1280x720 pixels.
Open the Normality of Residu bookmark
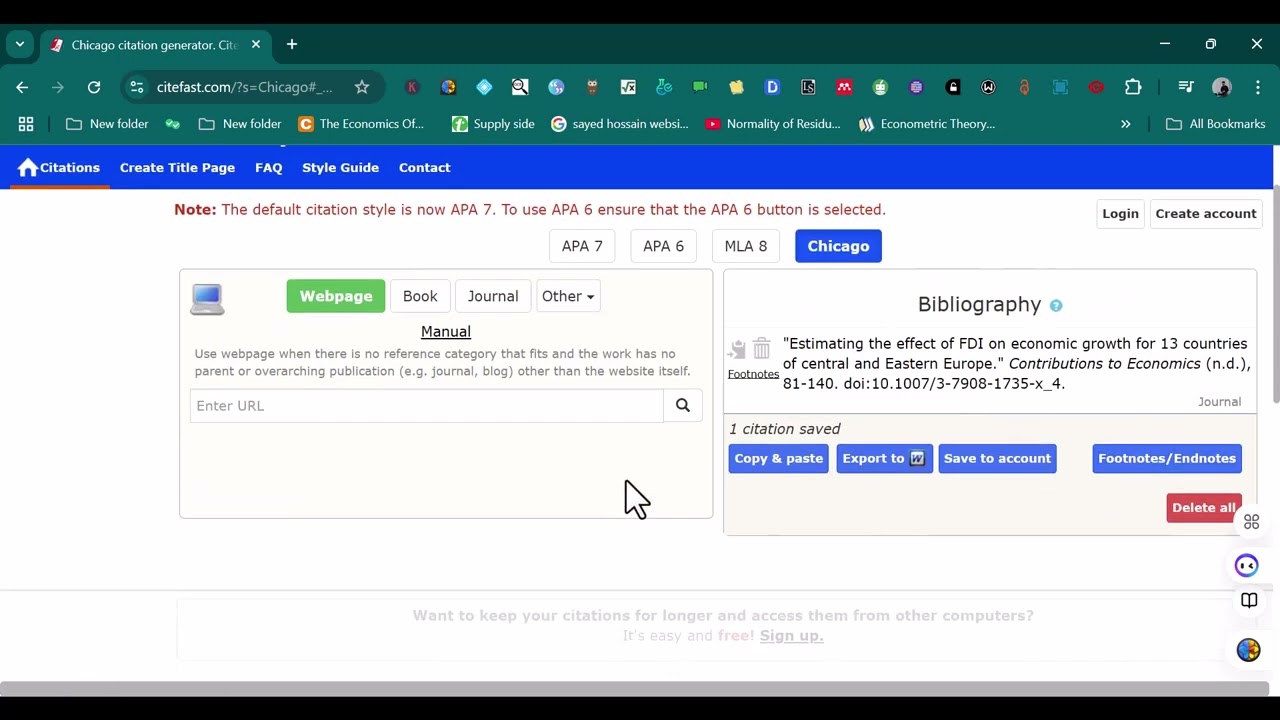(773, 124)
